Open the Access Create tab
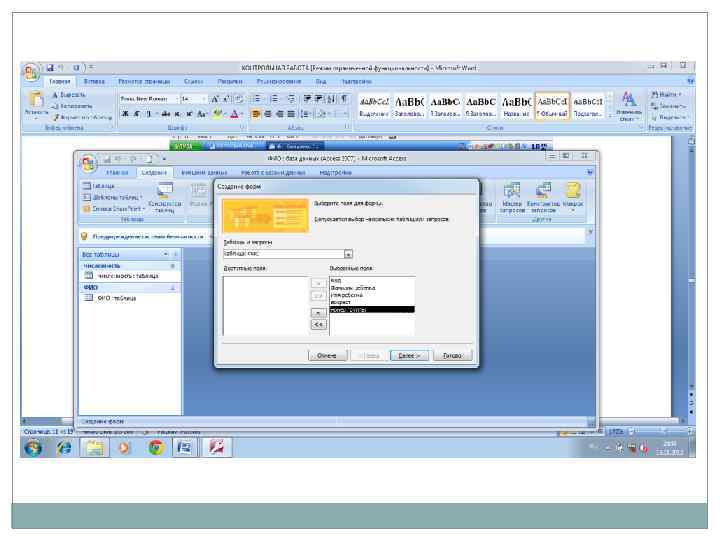Viewport: 720px width, 540px height. (154, 173)
